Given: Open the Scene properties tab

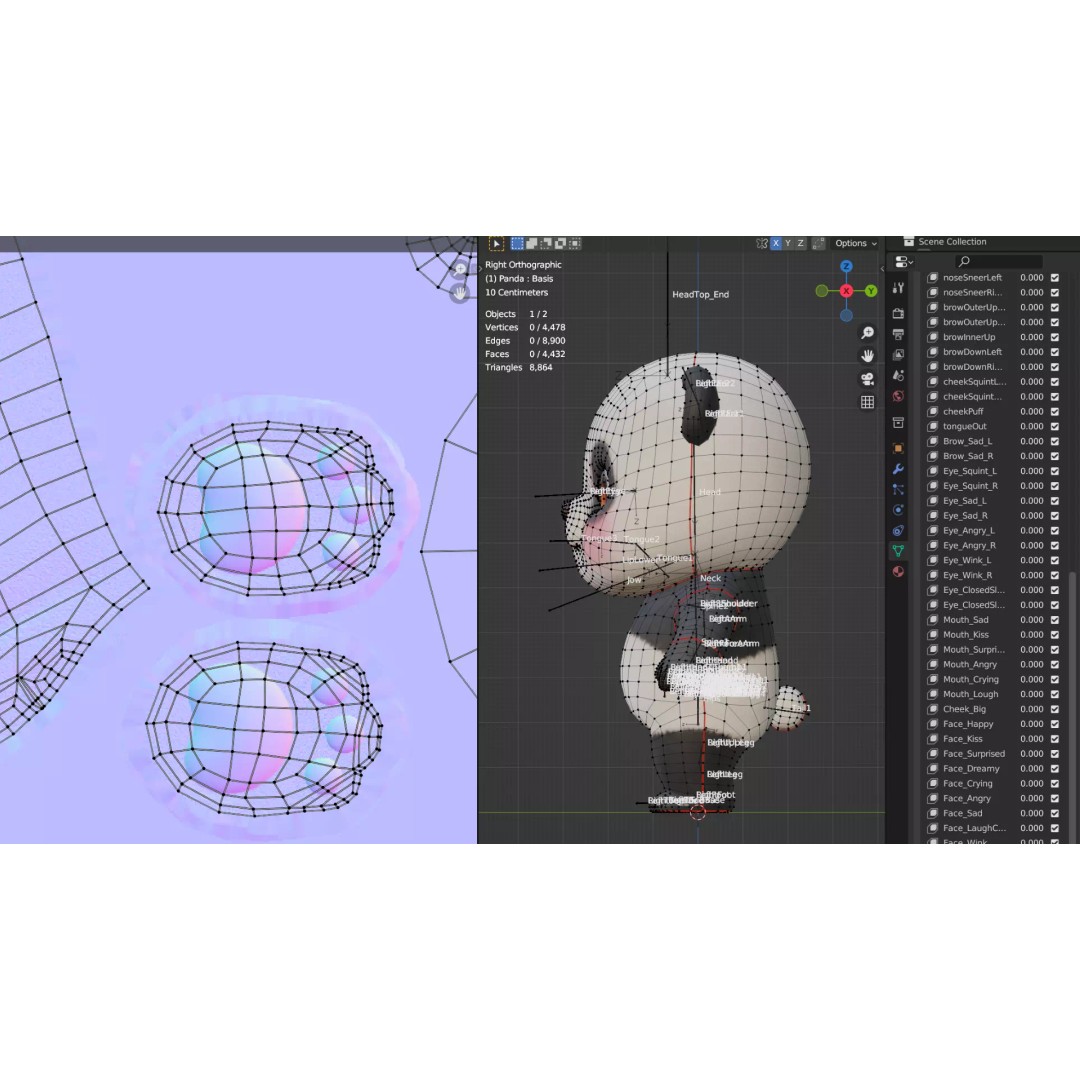Looking at the screenshot, I should point(898,375).
